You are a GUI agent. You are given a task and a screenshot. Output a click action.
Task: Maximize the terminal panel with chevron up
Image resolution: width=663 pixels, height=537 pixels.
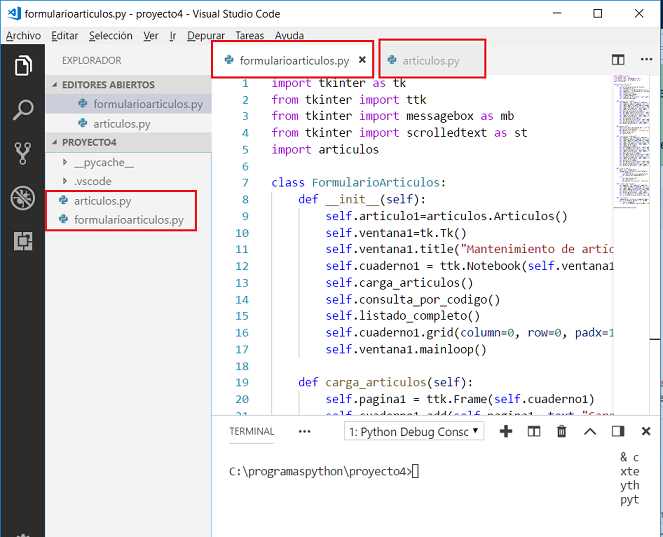coord(590,432)
